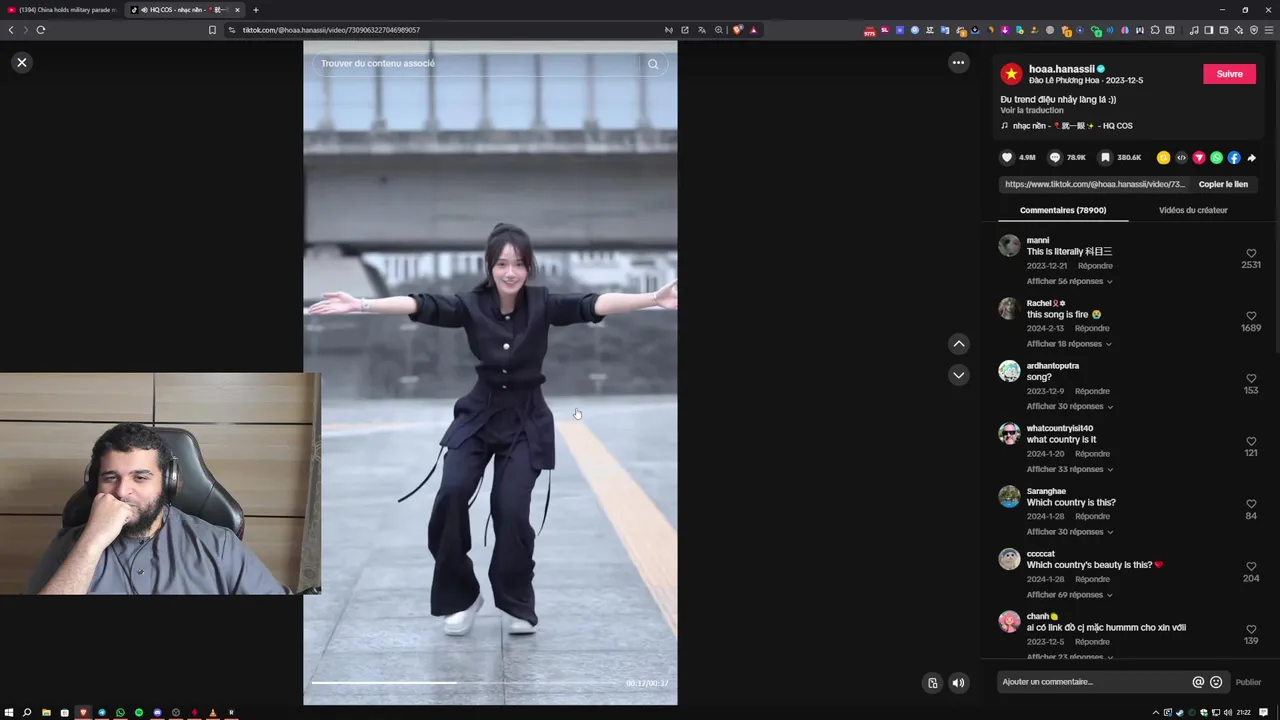The width and height of the screenshot is (1280, 720).
Task: Click the Suivre follow button
Action: tap(1229, 74)
